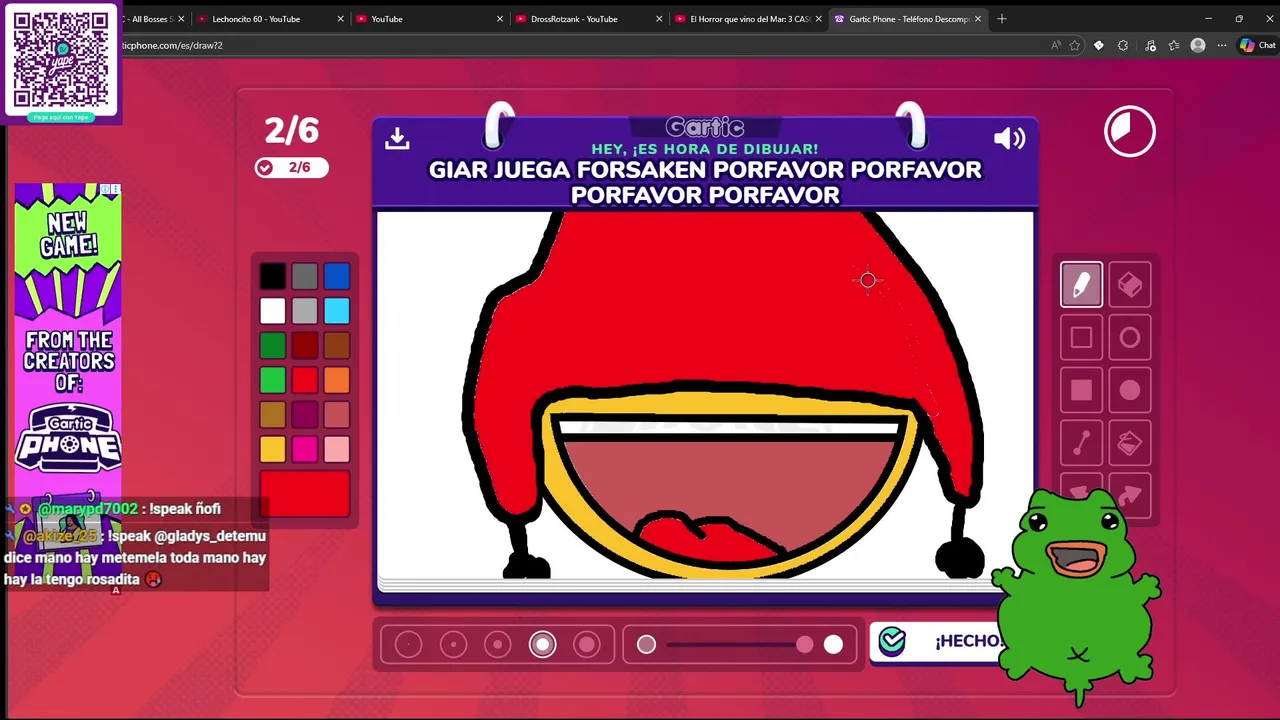Pick the golden brown color swatch
This screenshot has height=720, width=1280.
tap(273, 415)
